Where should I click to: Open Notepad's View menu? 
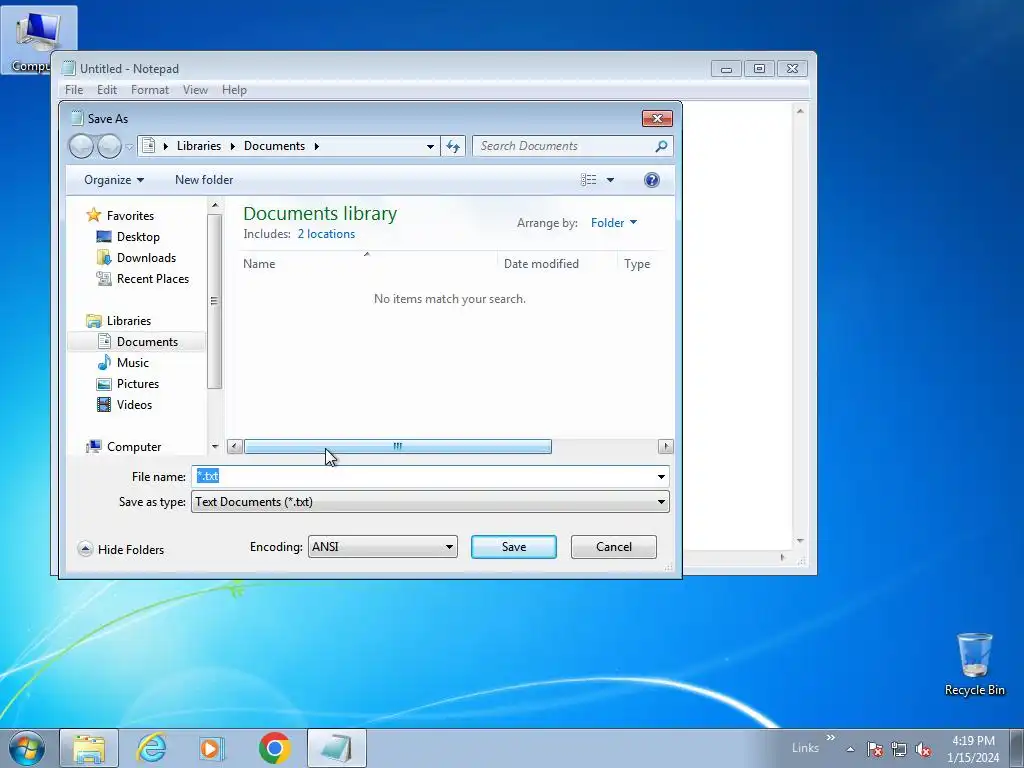coord(195,90)
